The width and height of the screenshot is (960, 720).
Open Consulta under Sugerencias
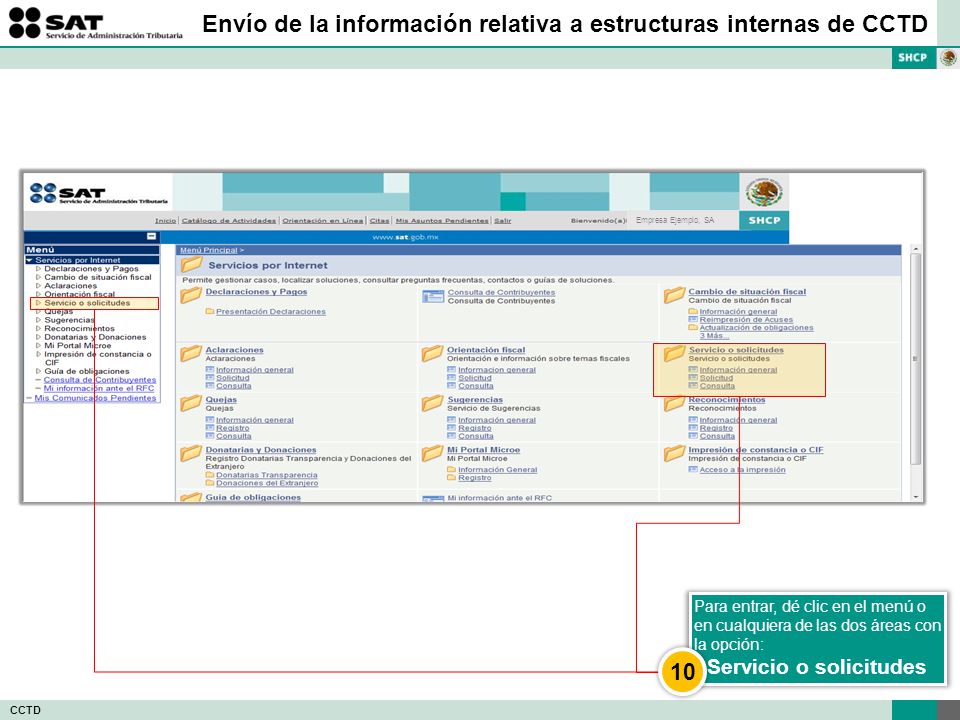[476, 436]
